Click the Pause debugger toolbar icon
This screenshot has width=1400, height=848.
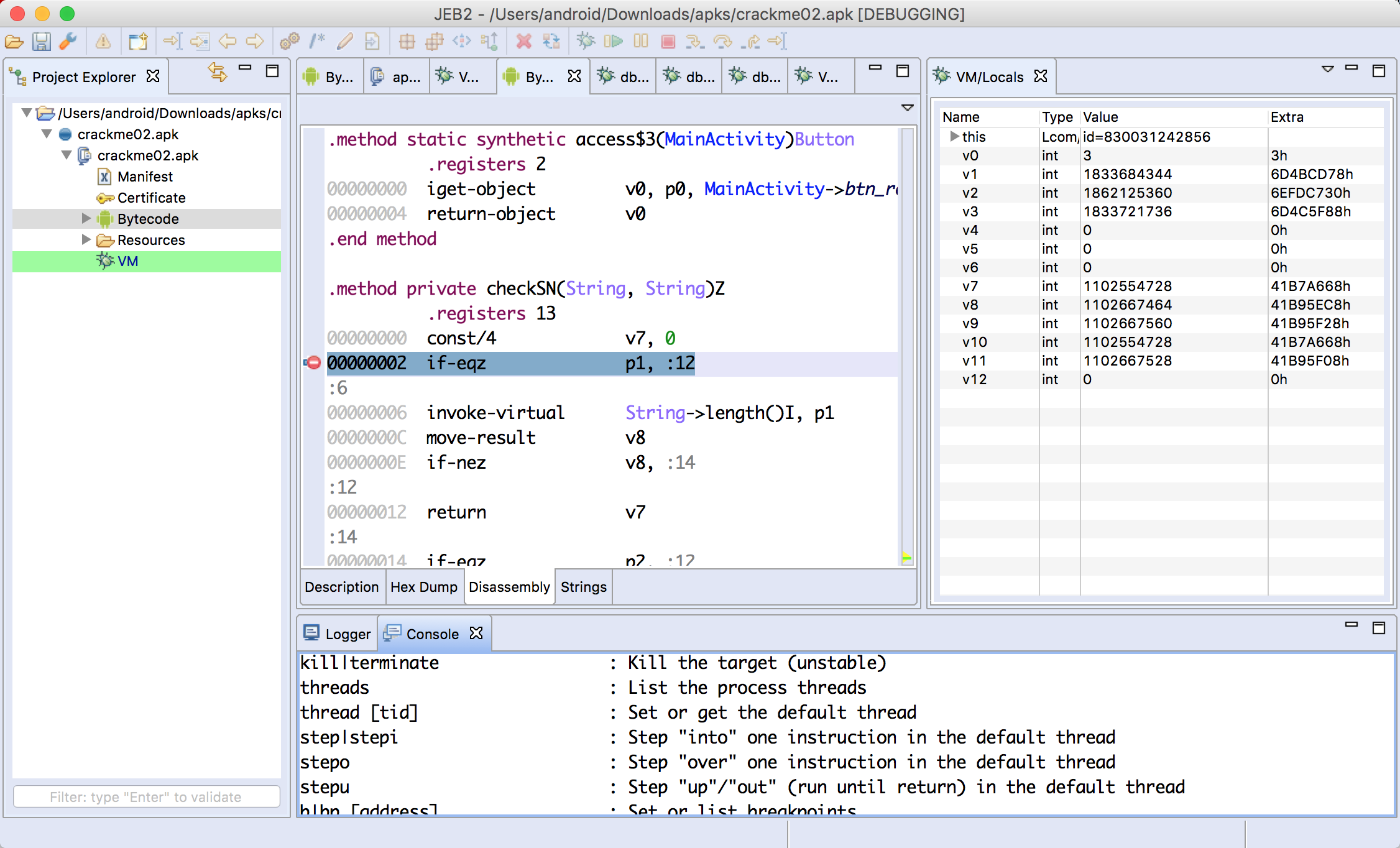point(641,42)
